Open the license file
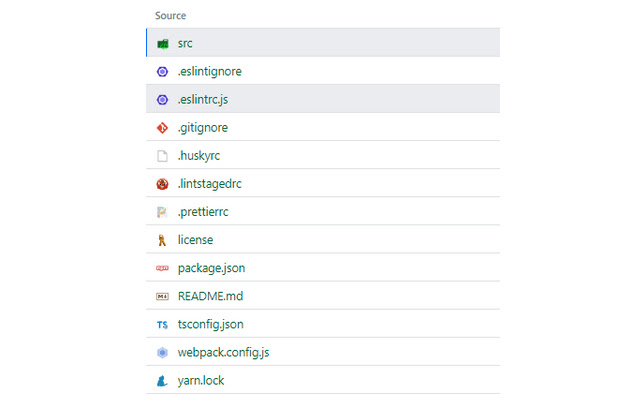 click(195, 240)
